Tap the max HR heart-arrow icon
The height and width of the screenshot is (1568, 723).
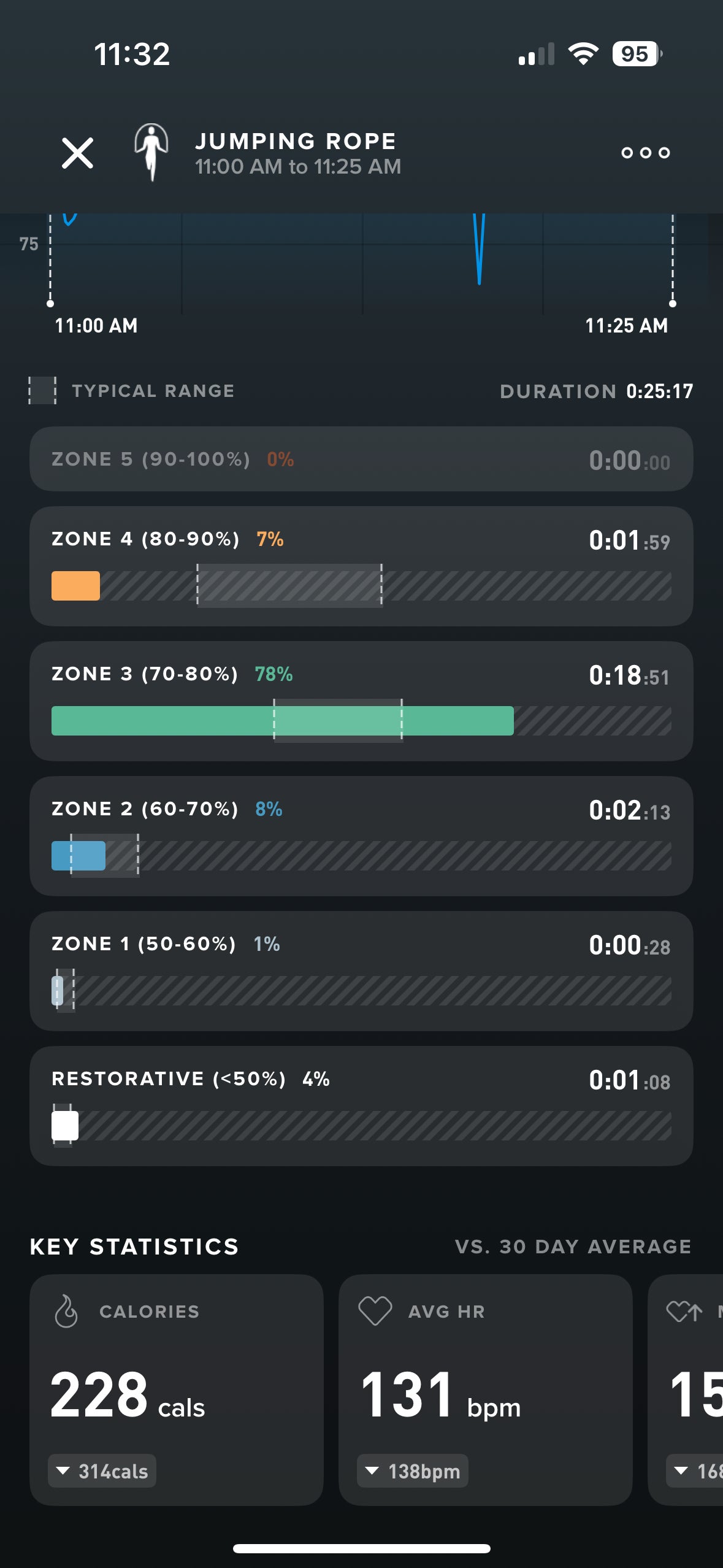(684, 1312)
